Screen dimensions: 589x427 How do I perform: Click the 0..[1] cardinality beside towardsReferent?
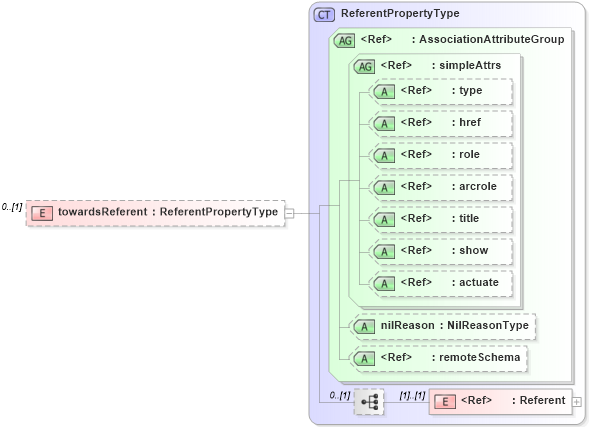12,207
